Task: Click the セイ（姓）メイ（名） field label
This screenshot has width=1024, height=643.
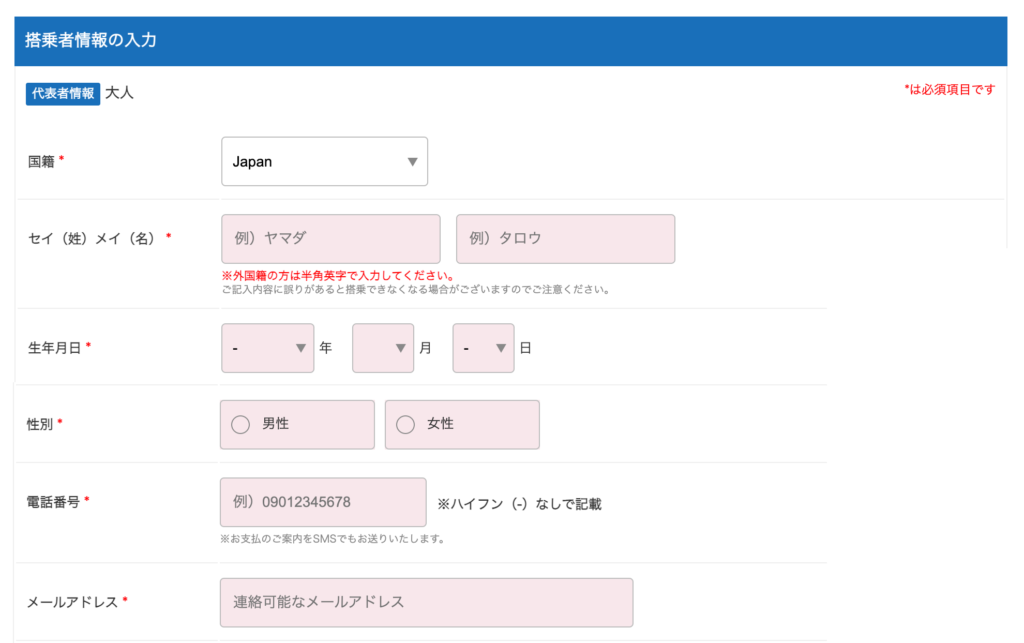Action: coord(92,238)
